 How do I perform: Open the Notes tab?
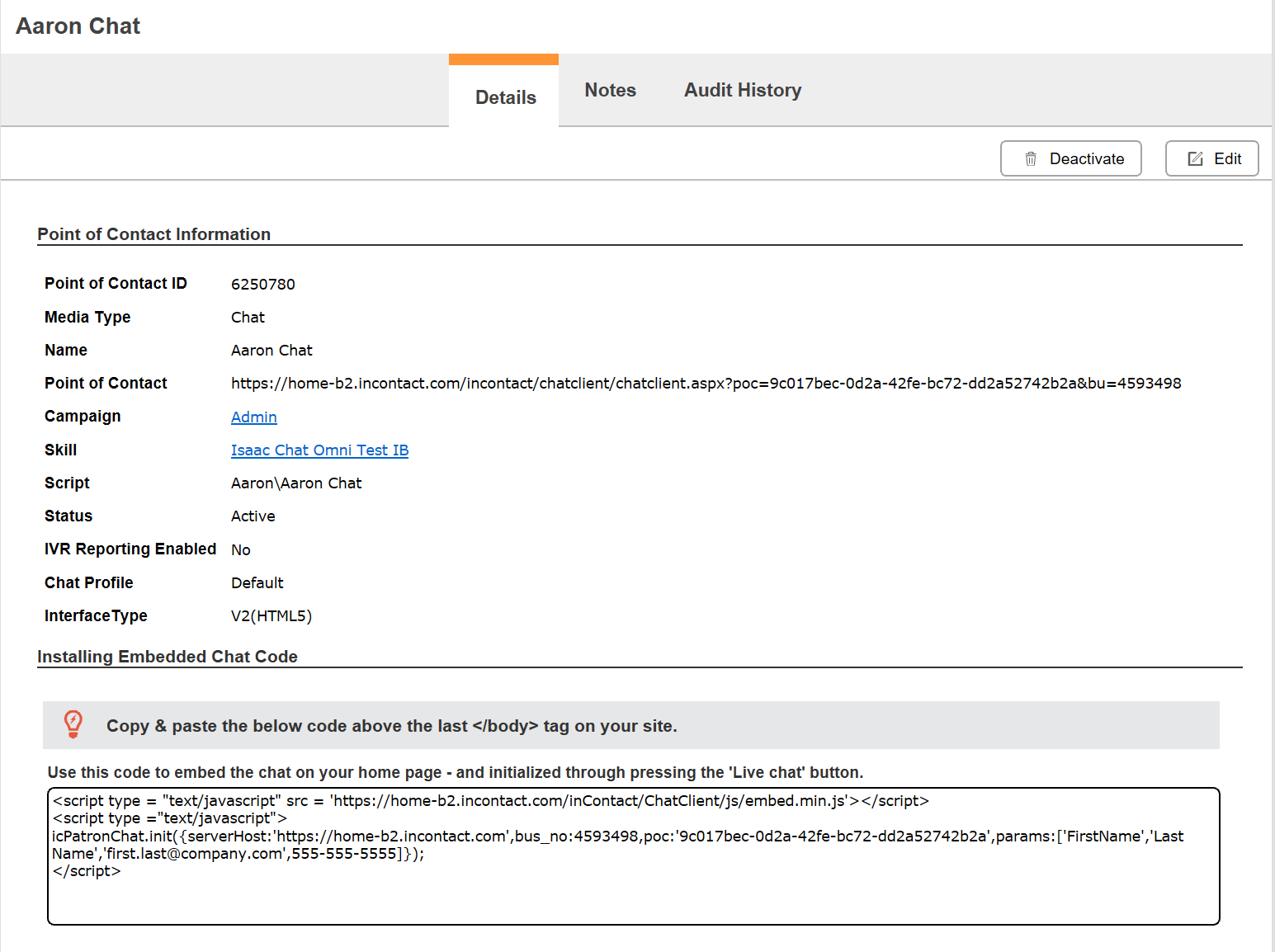pos(610,90)
